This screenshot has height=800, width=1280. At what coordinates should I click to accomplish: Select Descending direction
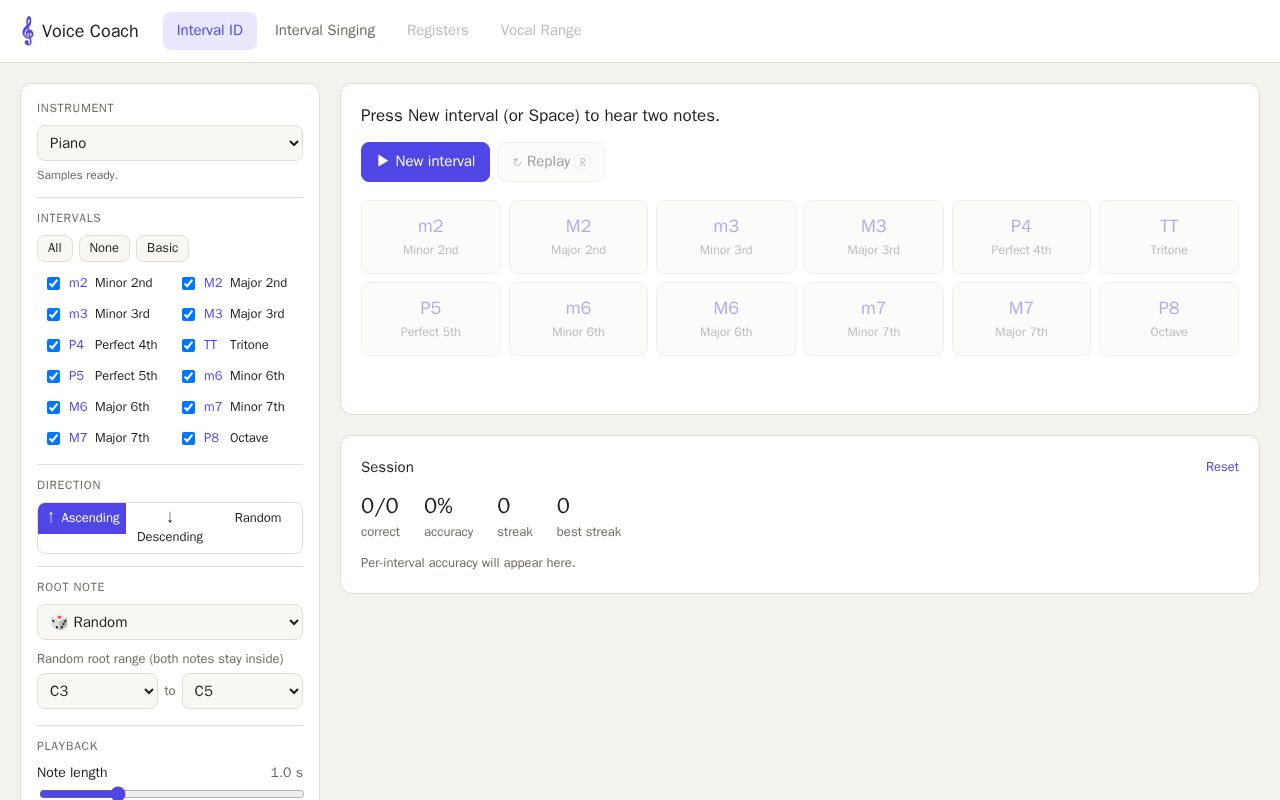[170, 528]
